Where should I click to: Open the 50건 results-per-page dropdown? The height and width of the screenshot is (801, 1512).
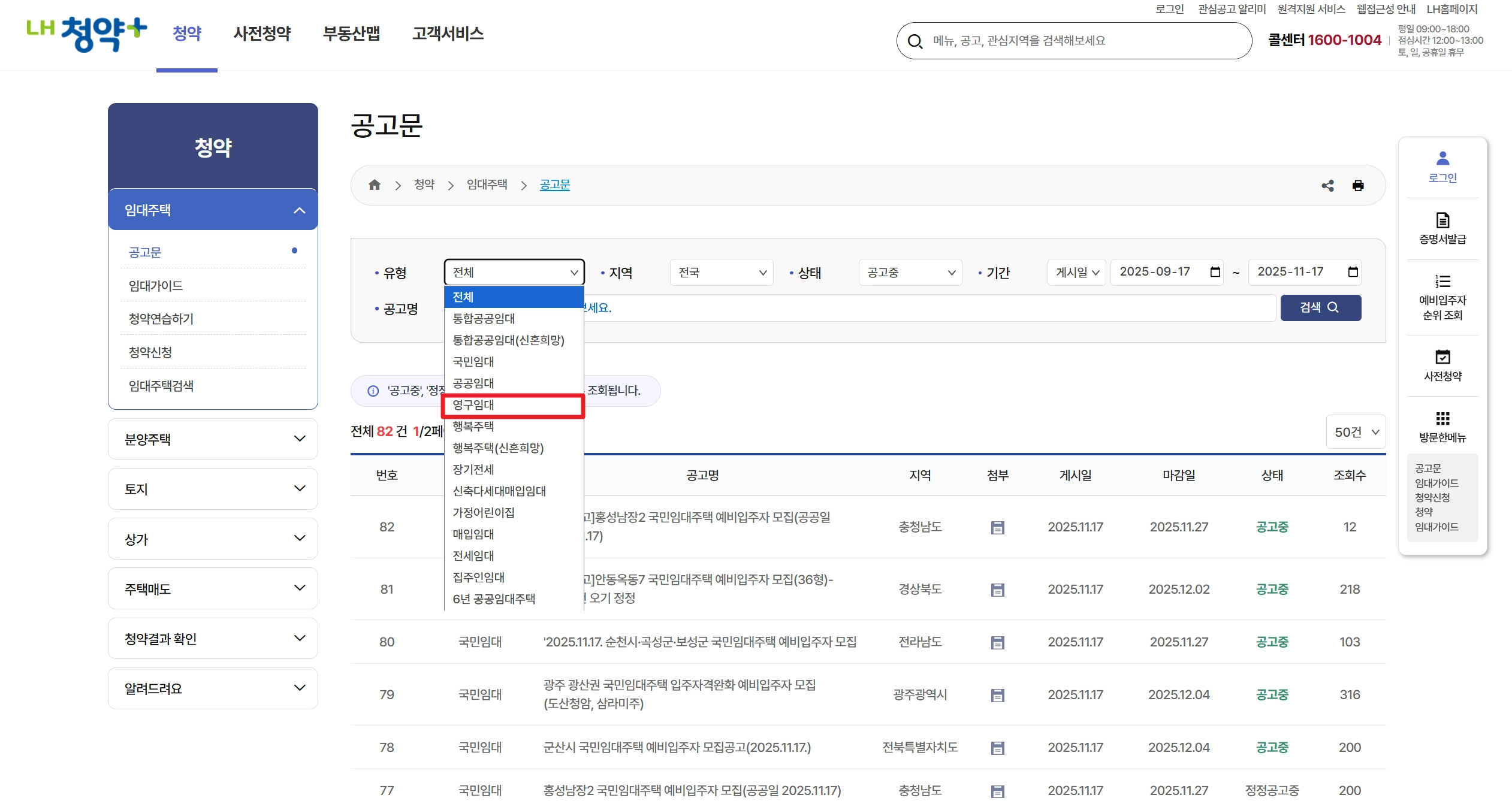[x=1356, y=431]
